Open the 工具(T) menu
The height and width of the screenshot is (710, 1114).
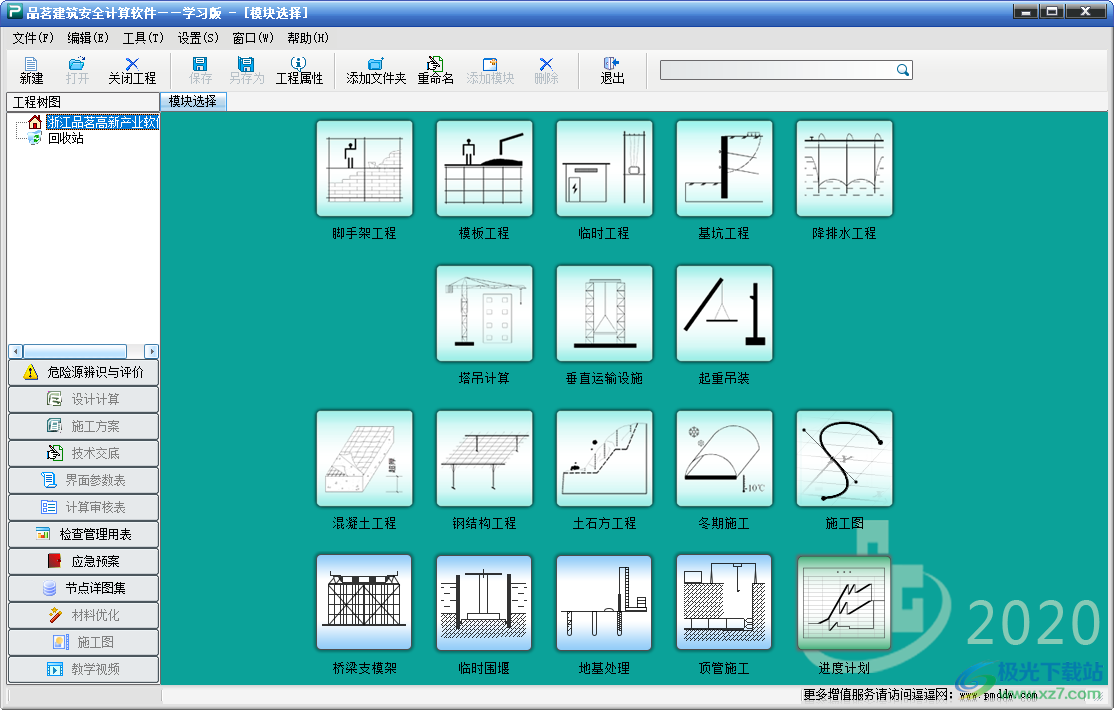[x=143, y=38]
